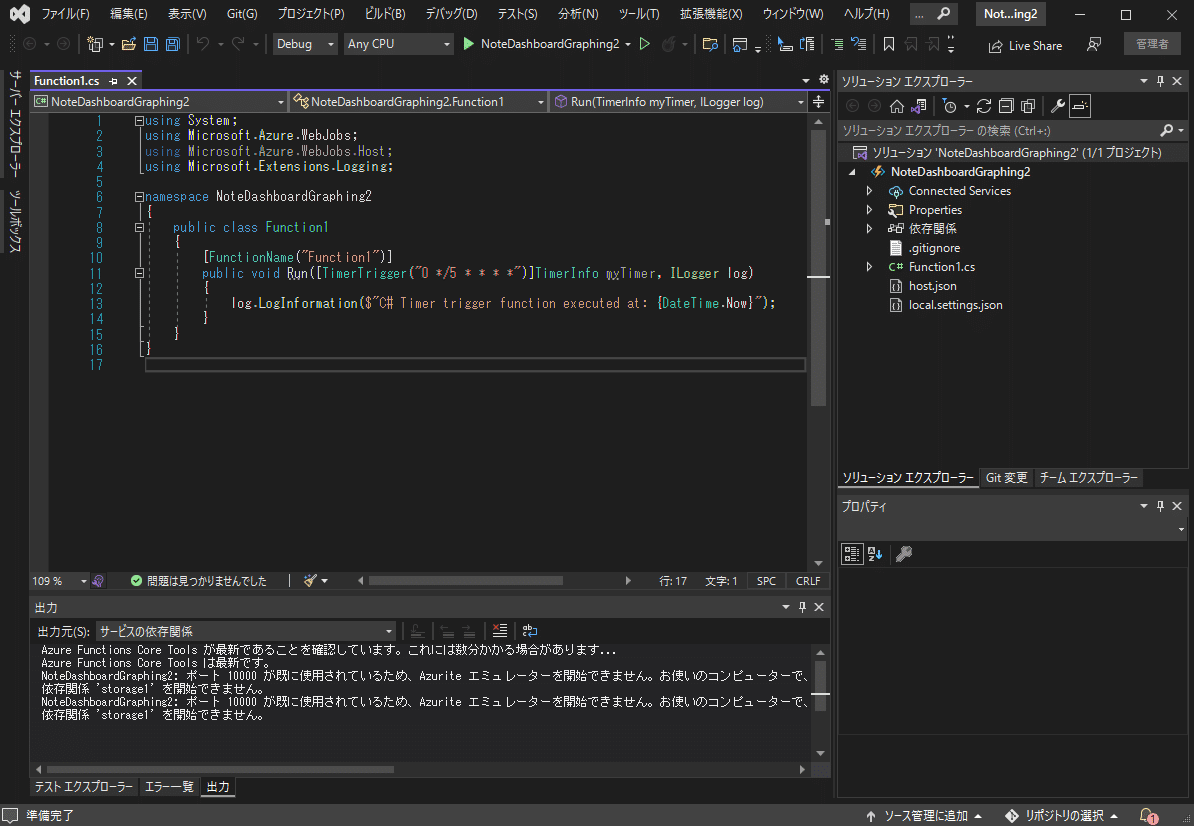This screenshot has width=1194, height=826.
Task: Switch to the エラー一覧 tab
Action: click(x=169, y=787)
